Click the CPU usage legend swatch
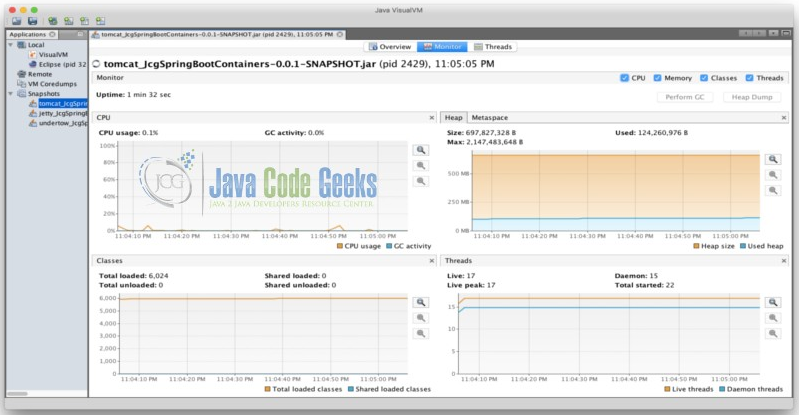The height and width of the screenshot is (415, 799). [x=340, y=246]
